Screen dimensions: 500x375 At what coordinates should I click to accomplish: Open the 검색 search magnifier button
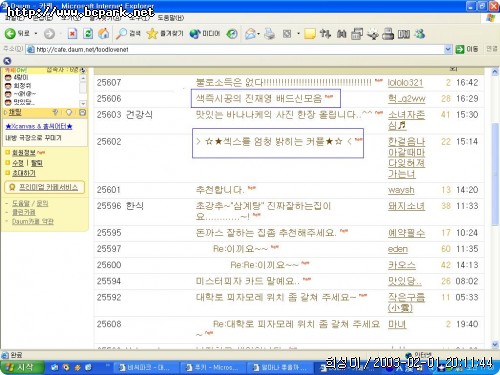point(128,33)
